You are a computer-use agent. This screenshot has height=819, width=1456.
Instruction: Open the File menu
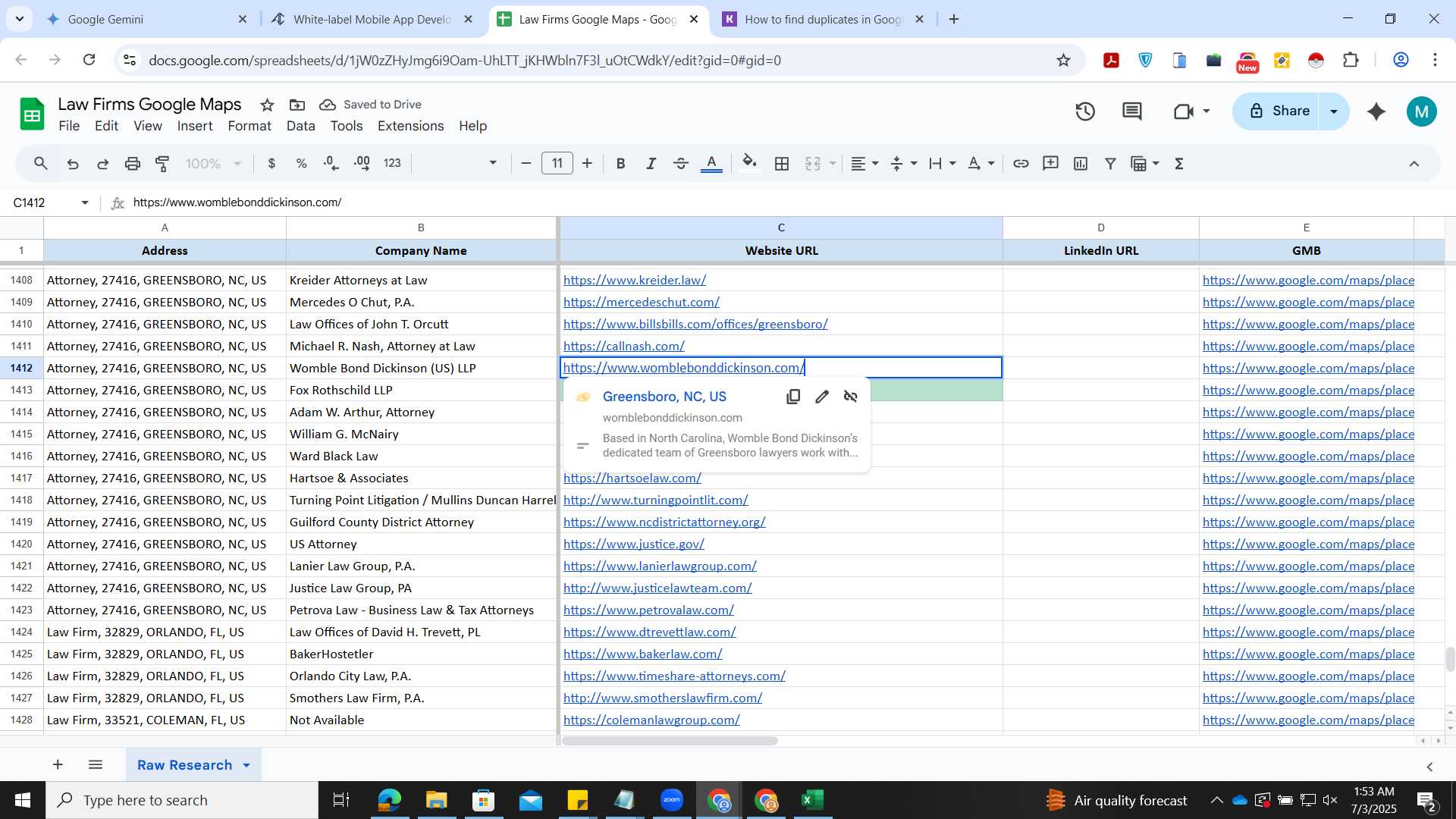pyautogui.click(x=69, y=126)
